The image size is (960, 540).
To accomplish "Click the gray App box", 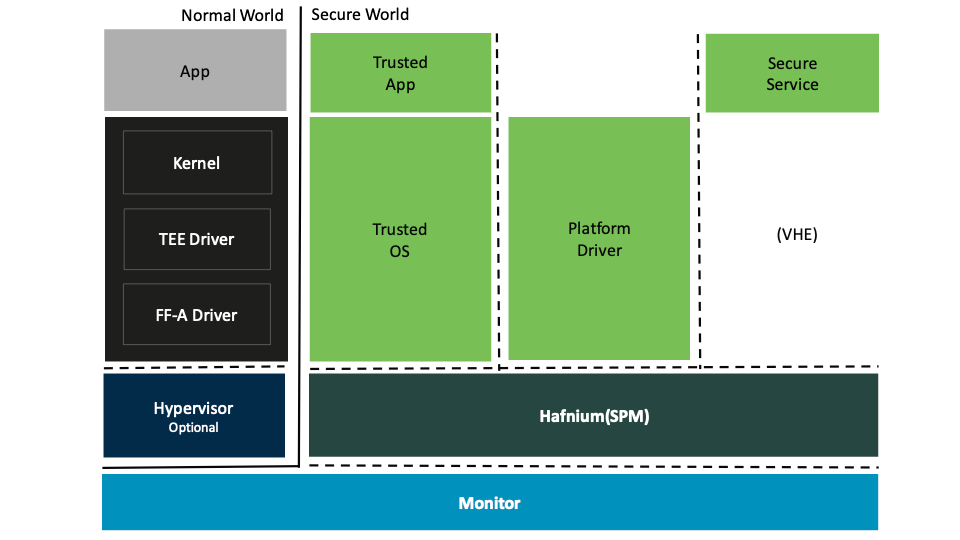I will [x=195, y=71].
